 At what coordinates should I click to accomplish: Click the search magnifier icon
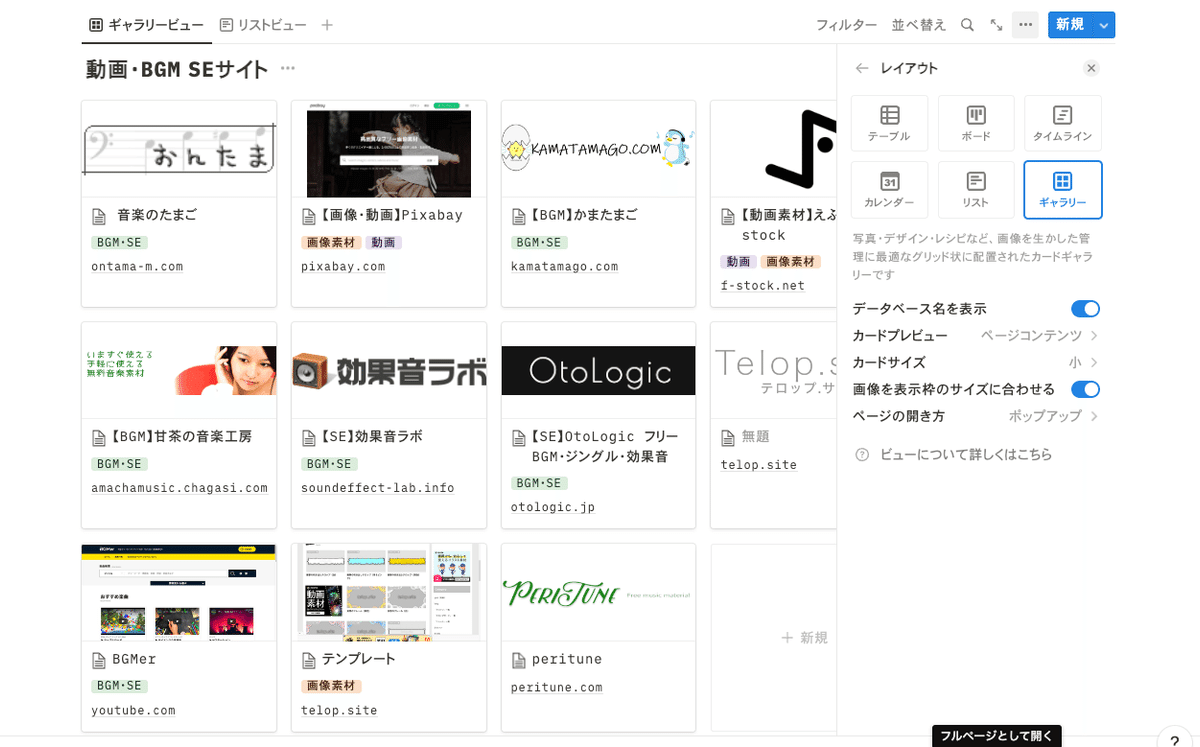[967, 25]
